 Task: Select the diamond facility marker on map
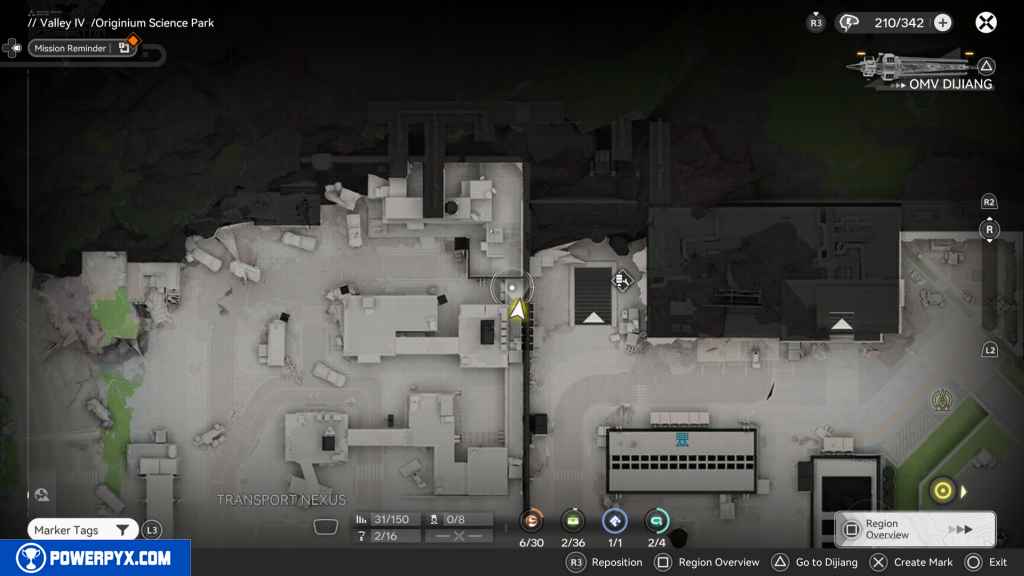click(x=621, y=280)
